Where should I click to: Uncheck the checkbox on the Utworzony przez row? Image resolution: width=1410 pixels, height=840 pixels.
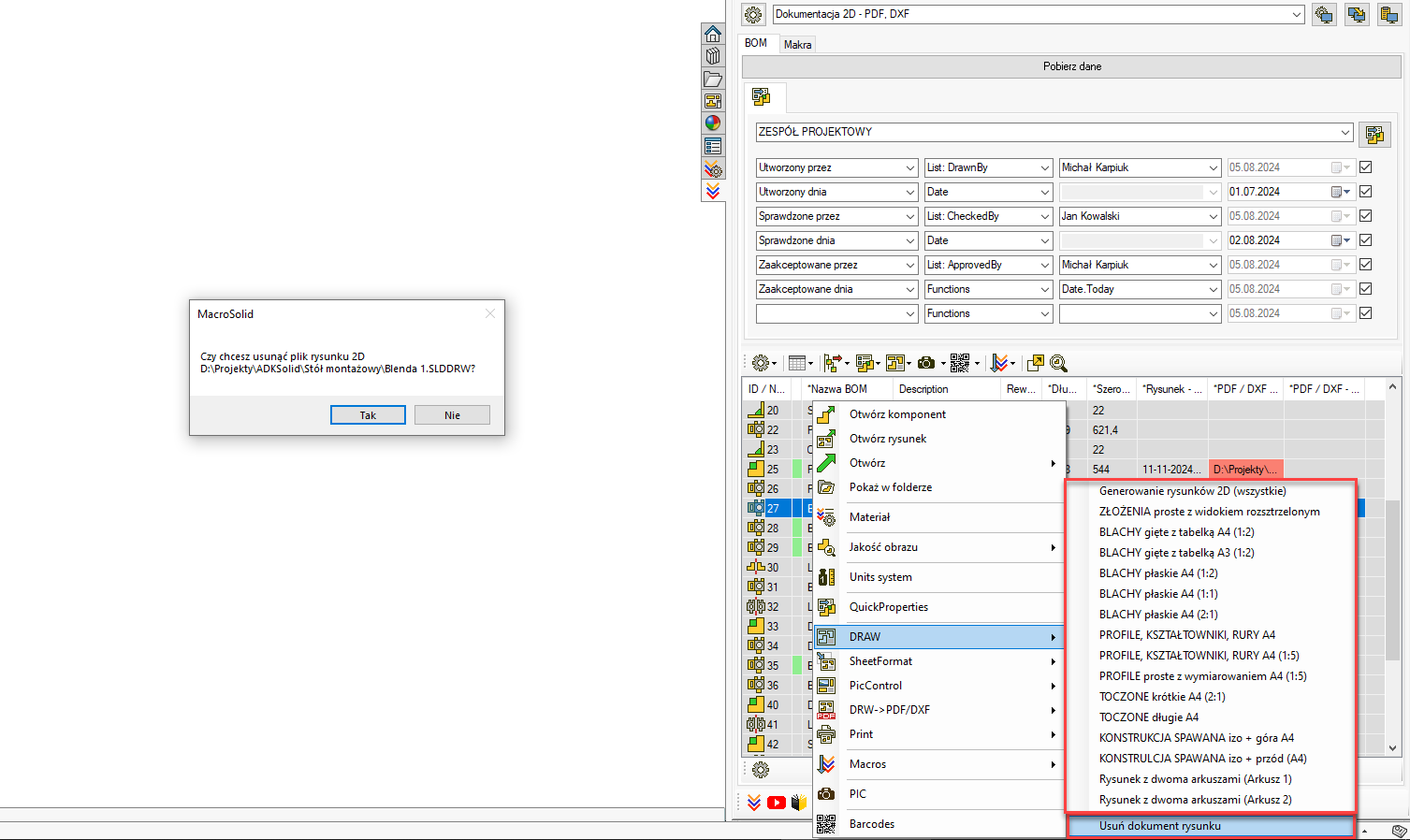point(1365,167)
